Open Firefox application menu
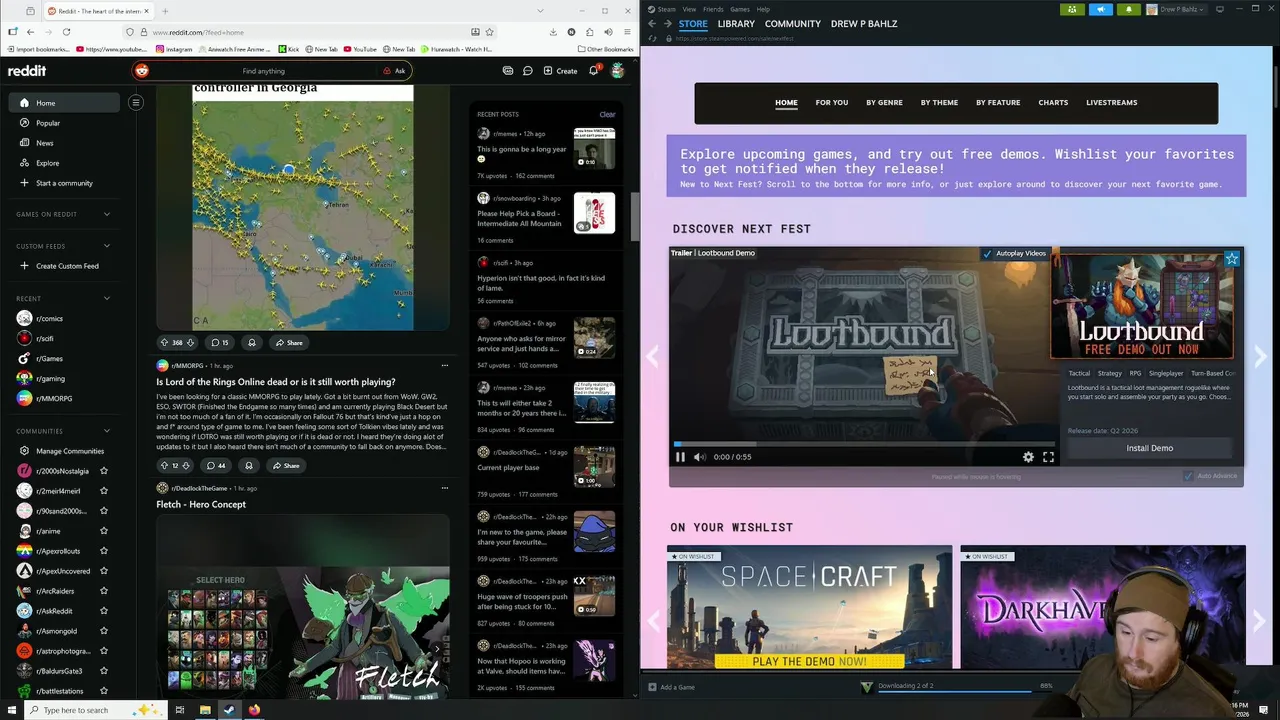Image resolution: width=1280 pixels, height=720 pixels. point(626,32)
